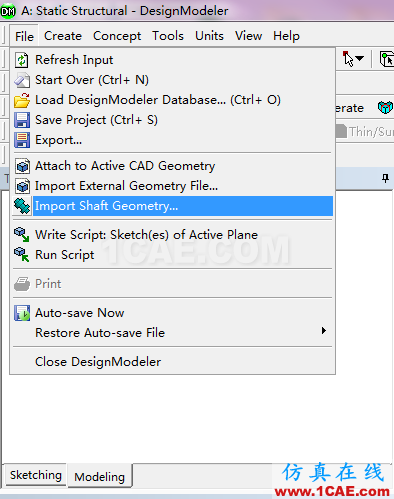Image resolution: width=394 pixels, height=499 pixels.
Task: Click the Import Shaft Geometry gear icon
Action: (x=22, y=206)
